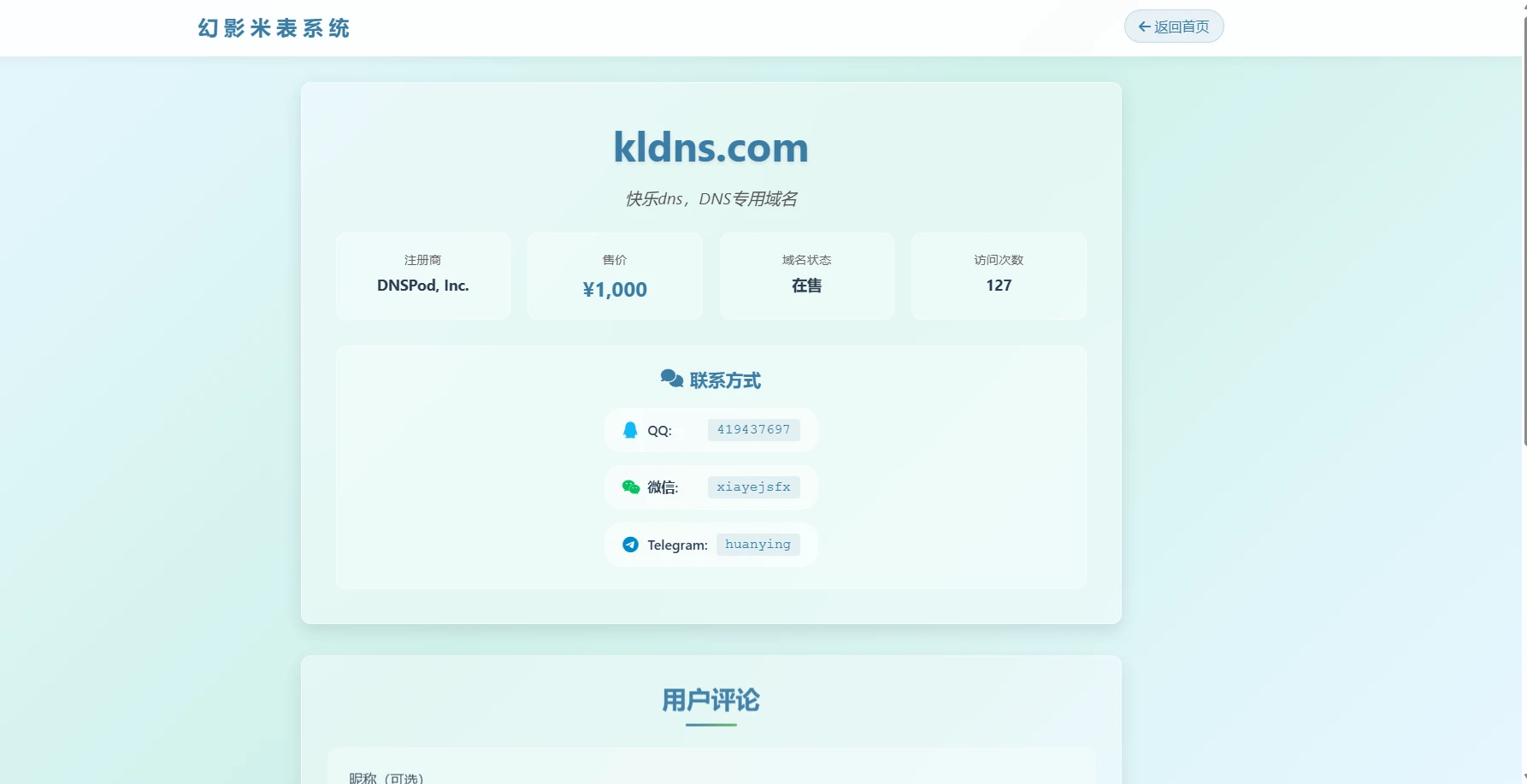Click the 联系方式 contact heading text
The height and width of the screenshot is (784, 1527).
(x=725, y=380)
